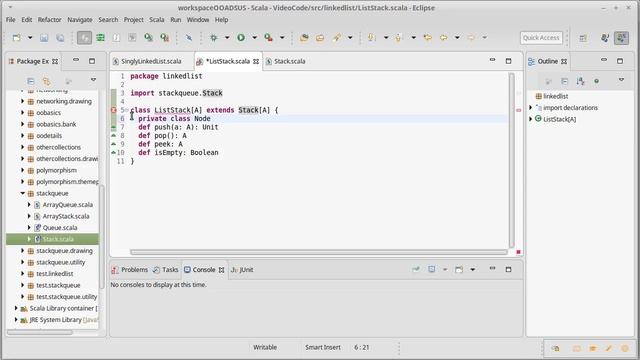
Task: Select ArrayQueue.scala in the tree
Action: tap(68, 204)
